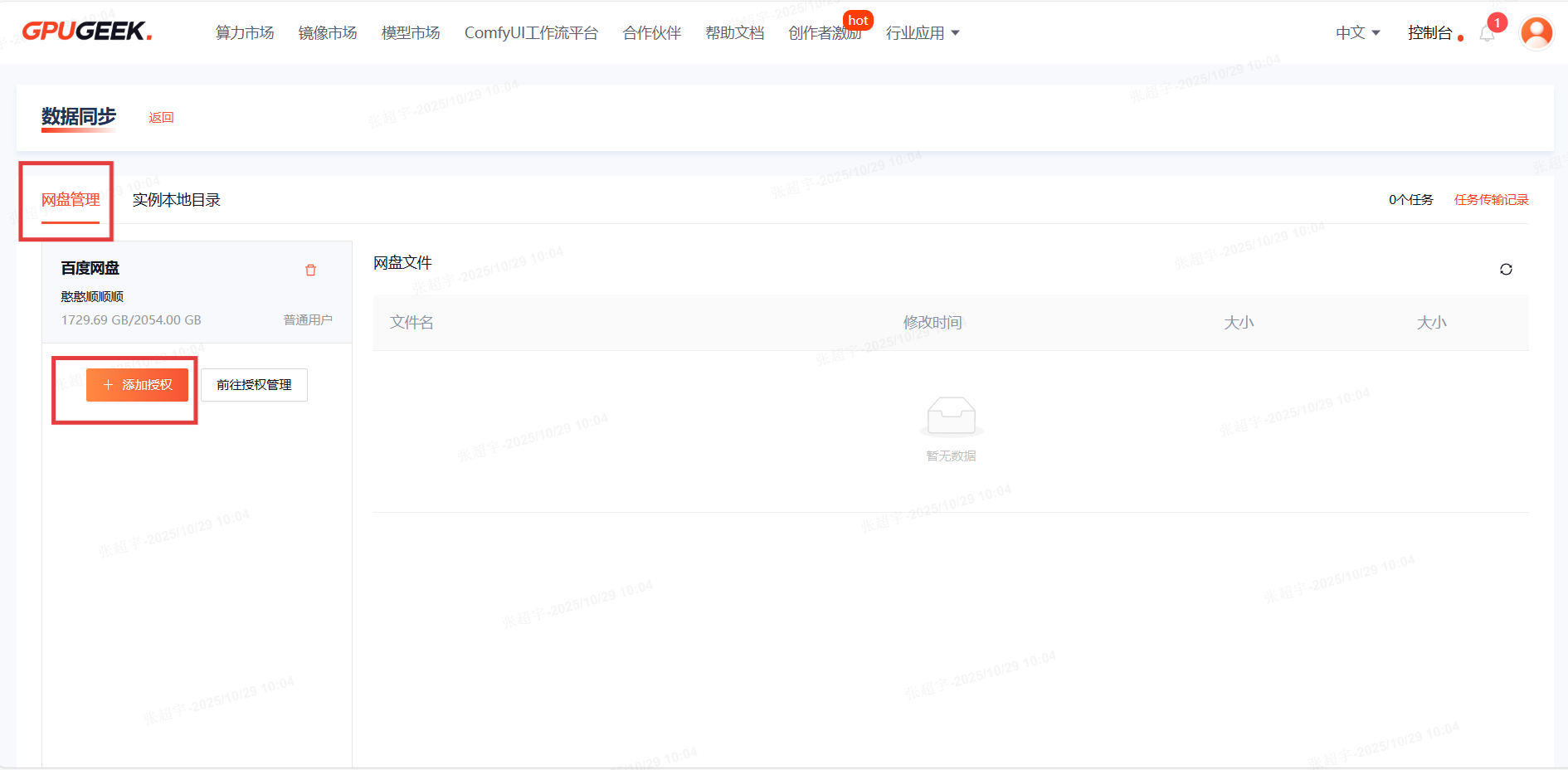1568x770 pixels.
Task: Expand the 中文 language dropdown
Action: (1357, 33)
